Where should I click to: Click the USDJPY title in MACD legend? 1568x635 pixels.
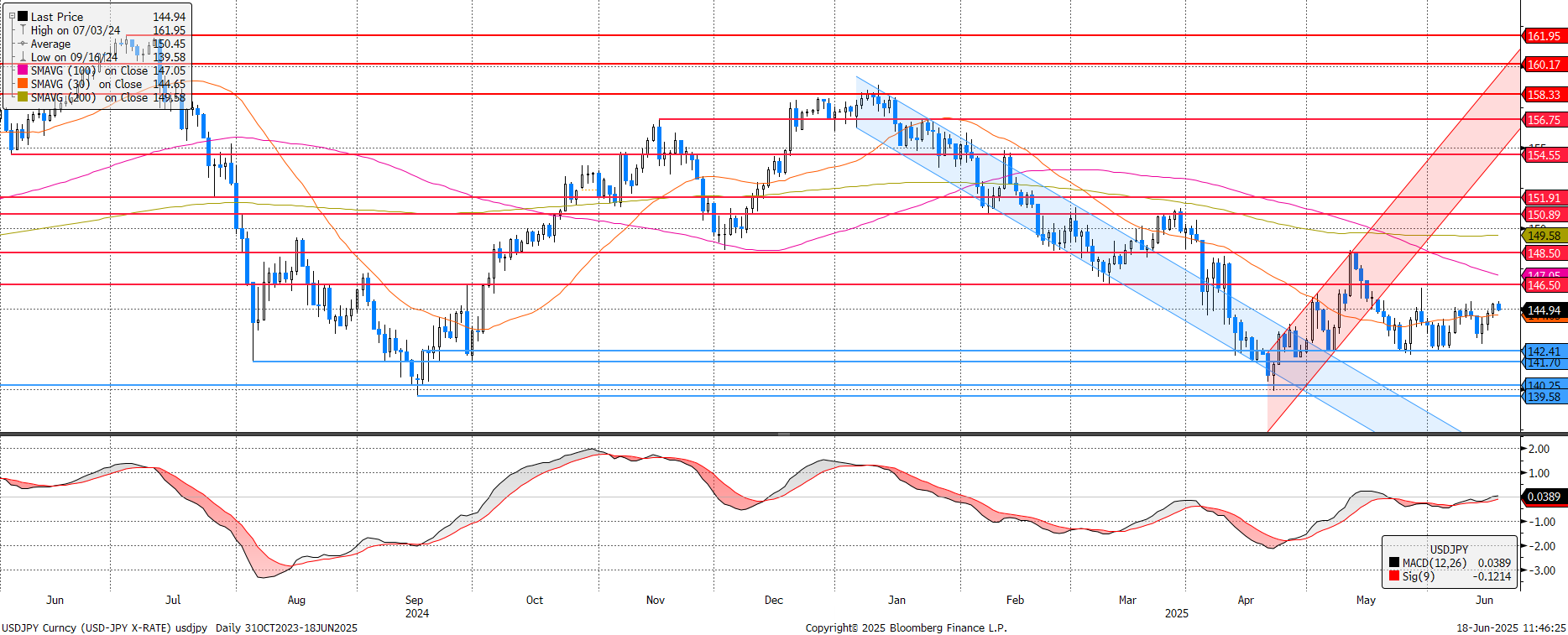1450,549
